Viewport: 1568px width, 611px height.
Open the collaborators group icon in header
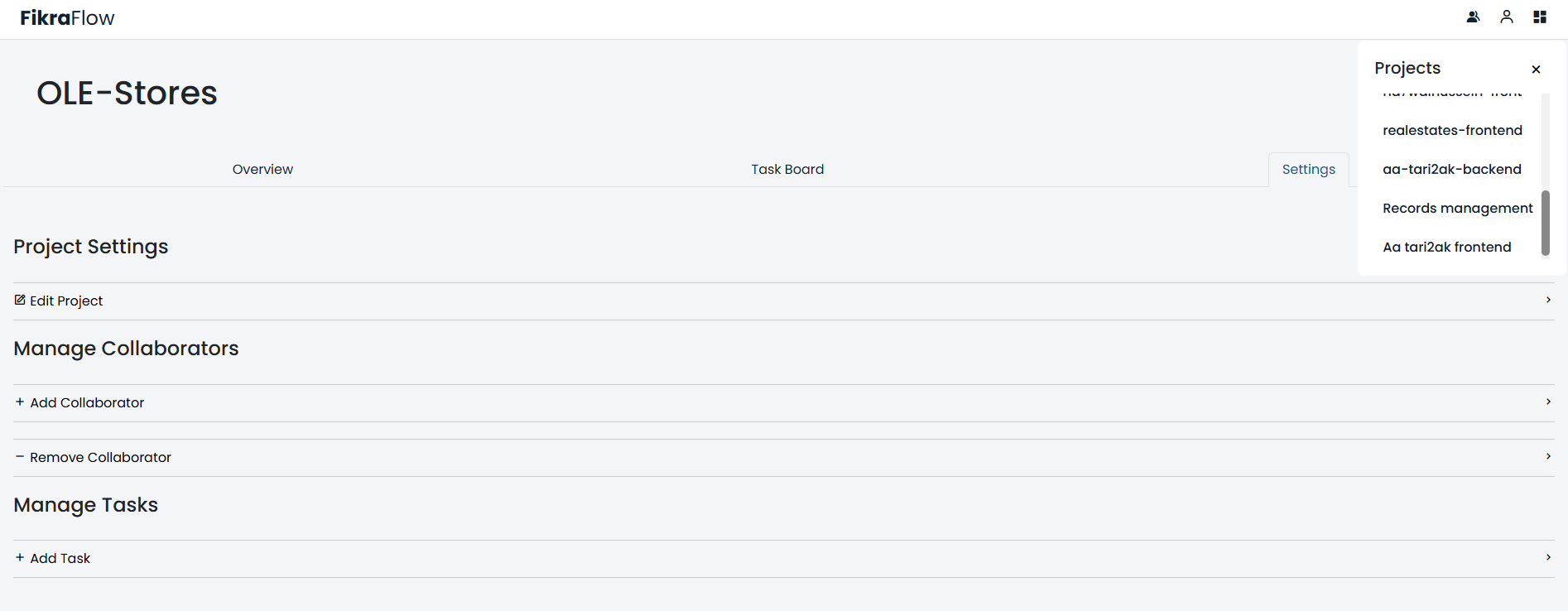(1473, 17)
